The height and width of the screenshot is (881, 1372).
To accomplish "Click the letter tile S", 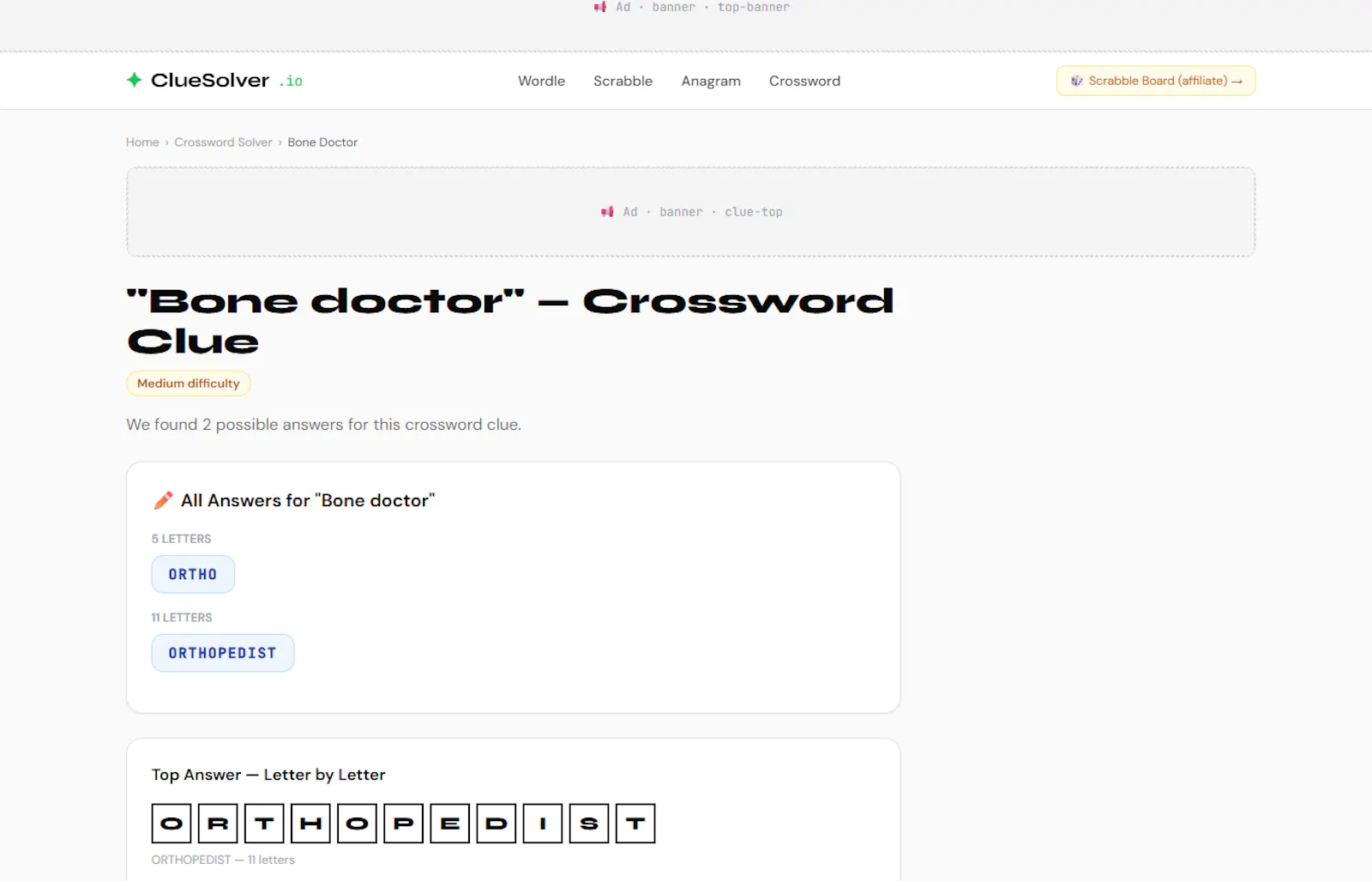I will (x=588, y=824).
